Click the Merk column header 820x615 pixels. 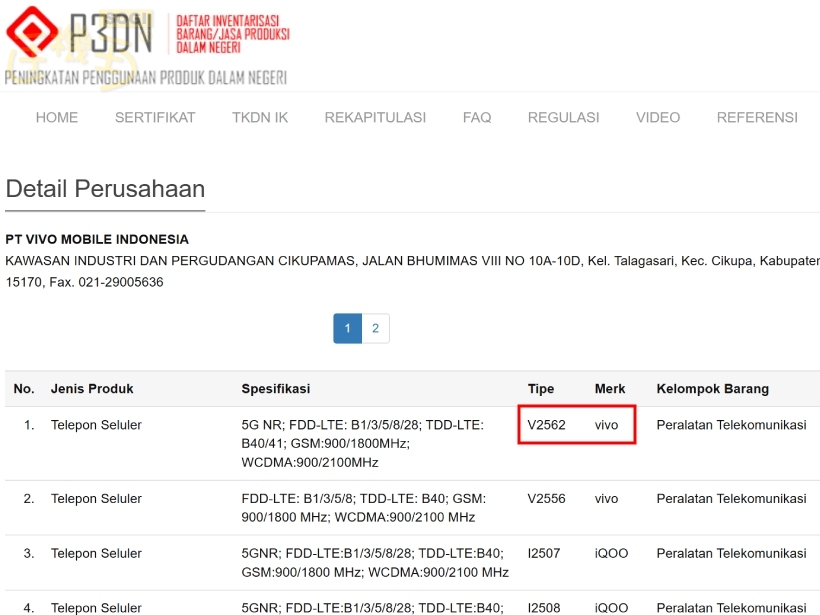click(x=610, y=388)
